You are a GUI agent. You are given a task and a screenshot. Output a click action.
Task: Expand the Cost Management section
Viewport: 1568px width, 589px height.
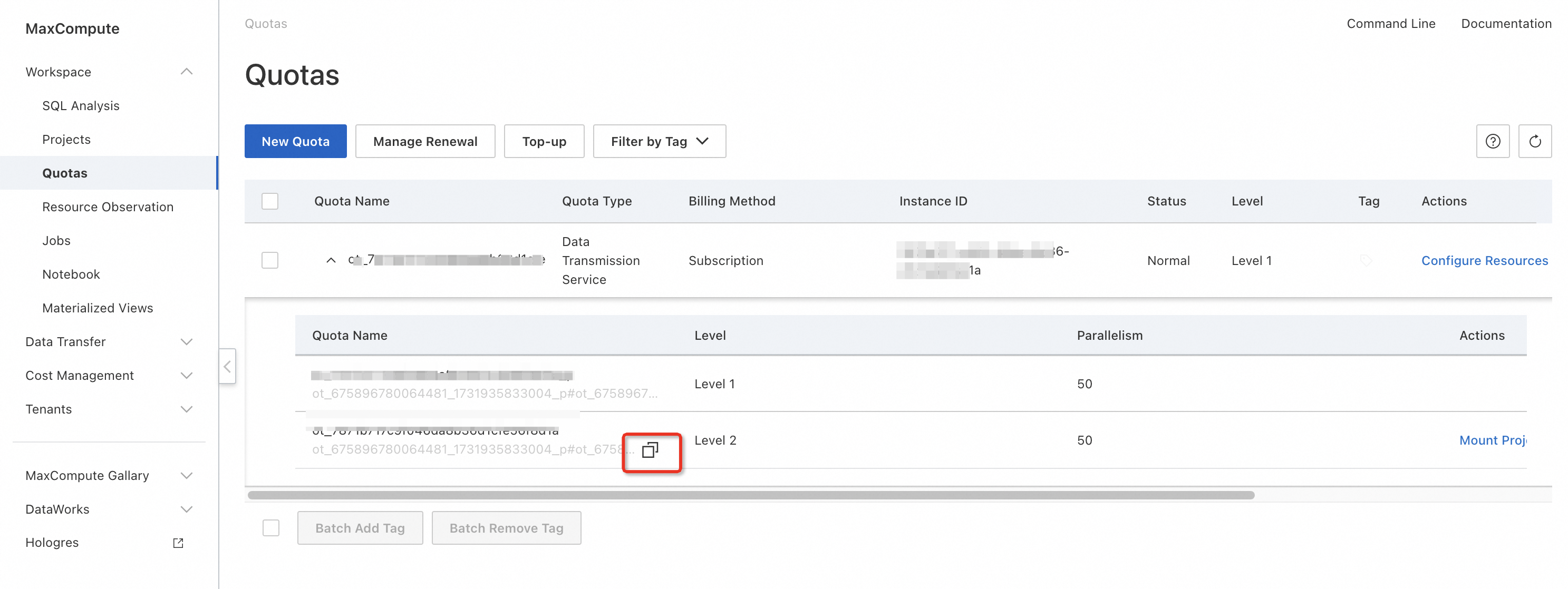click(x=186, y=376)
